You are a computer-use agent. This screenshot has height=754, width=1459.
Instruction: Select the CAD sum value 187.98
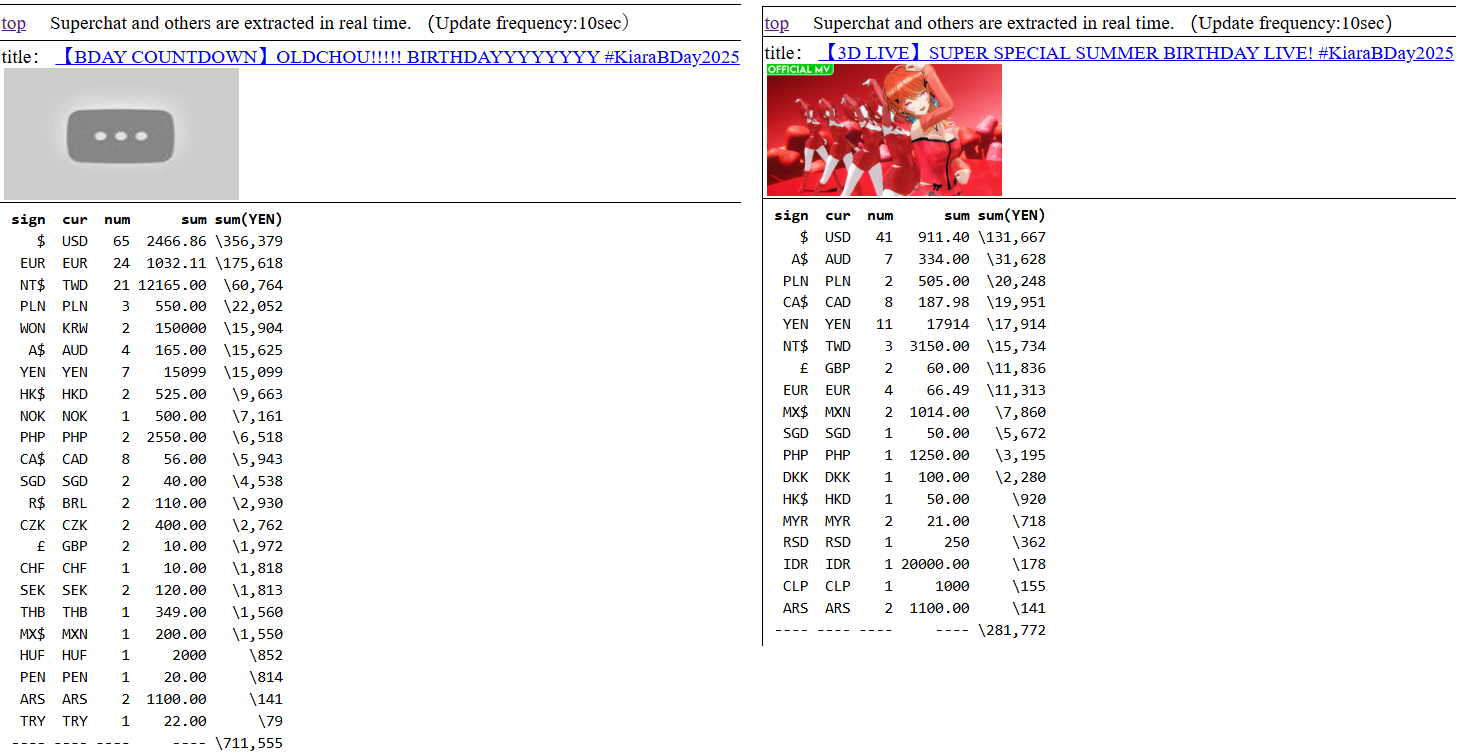click(x=944, y=302)
